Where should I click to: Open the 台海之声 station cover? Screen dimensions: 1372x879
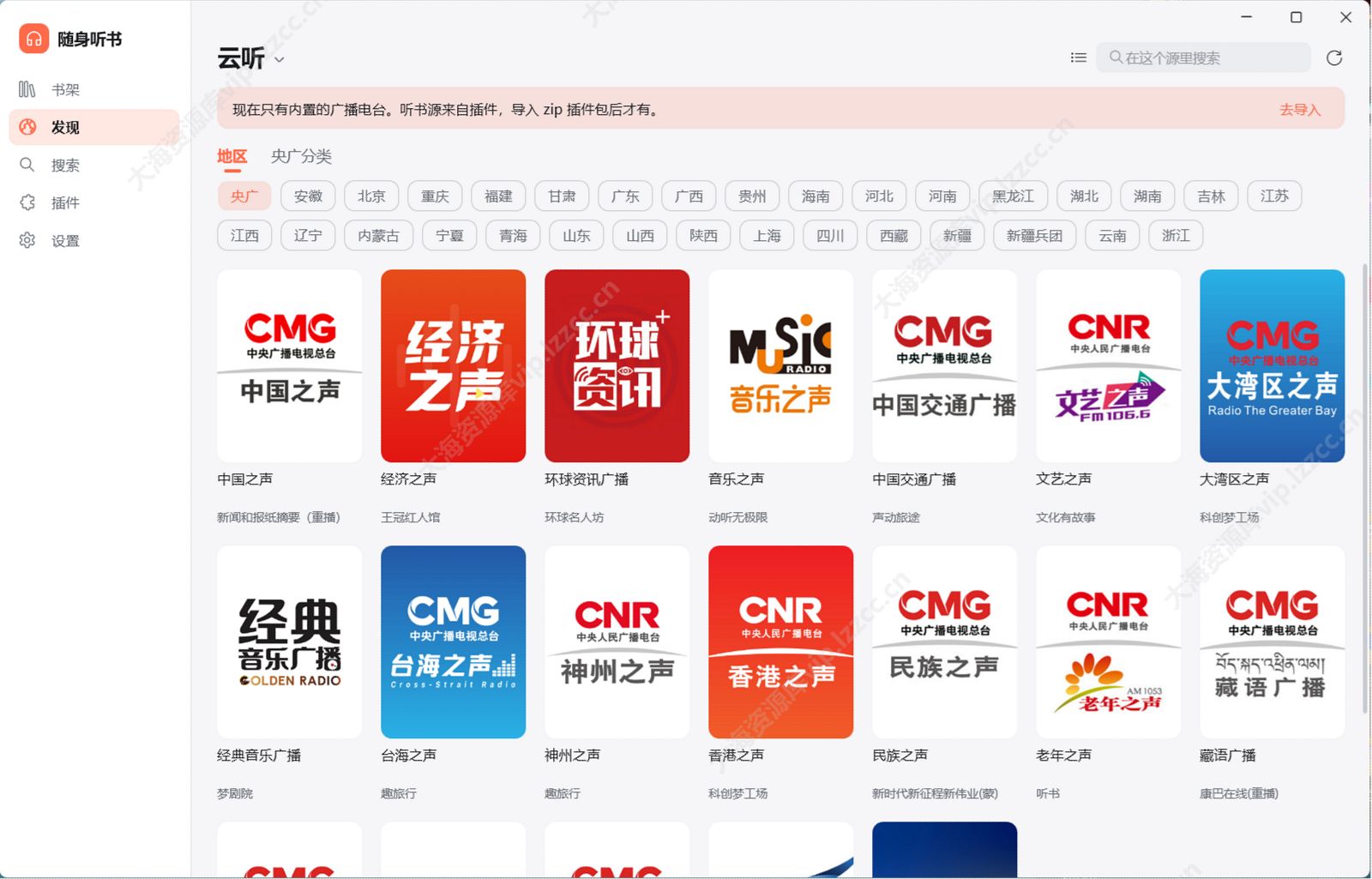click(454, 642)
